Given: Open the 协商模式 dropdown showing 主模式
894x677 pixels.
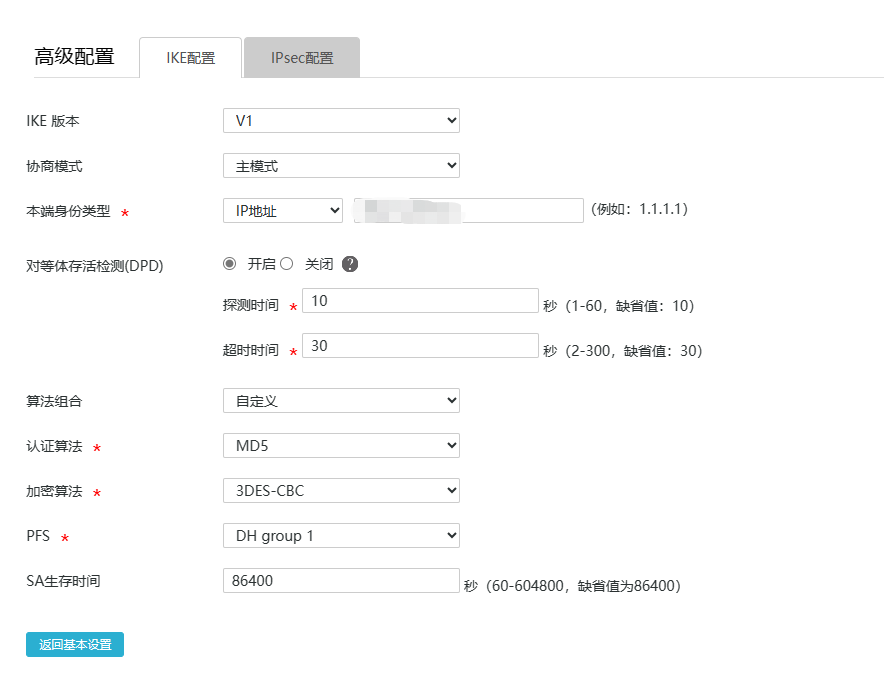Looking at the screenshot, I should 341,165.
